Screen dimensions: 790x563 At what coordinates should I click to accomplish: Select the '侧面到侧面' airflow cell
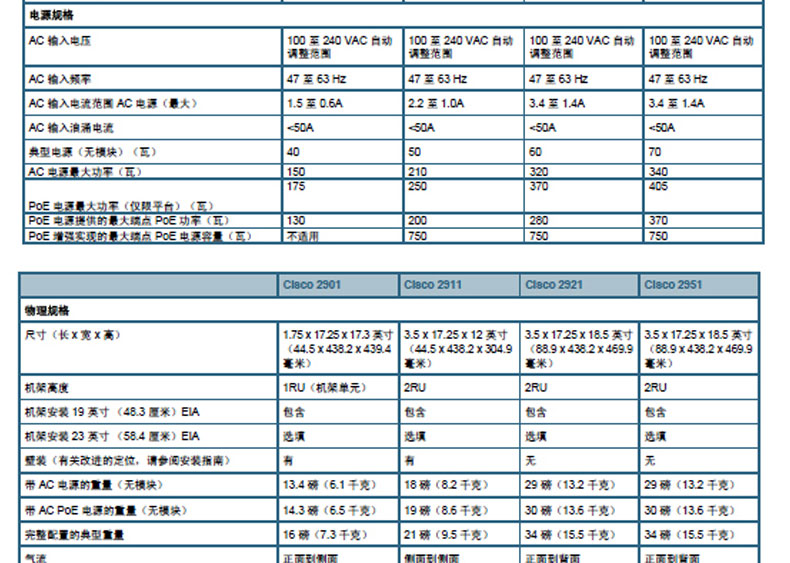pyautogui.click(x=431, y=558)
